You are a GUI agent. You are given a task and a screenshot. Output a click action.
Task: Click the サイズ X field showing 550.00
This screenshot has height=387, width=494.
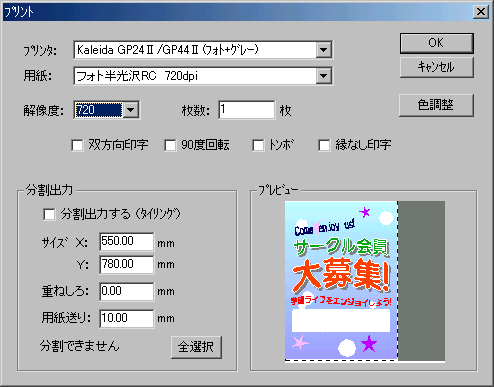pos(127,242)
